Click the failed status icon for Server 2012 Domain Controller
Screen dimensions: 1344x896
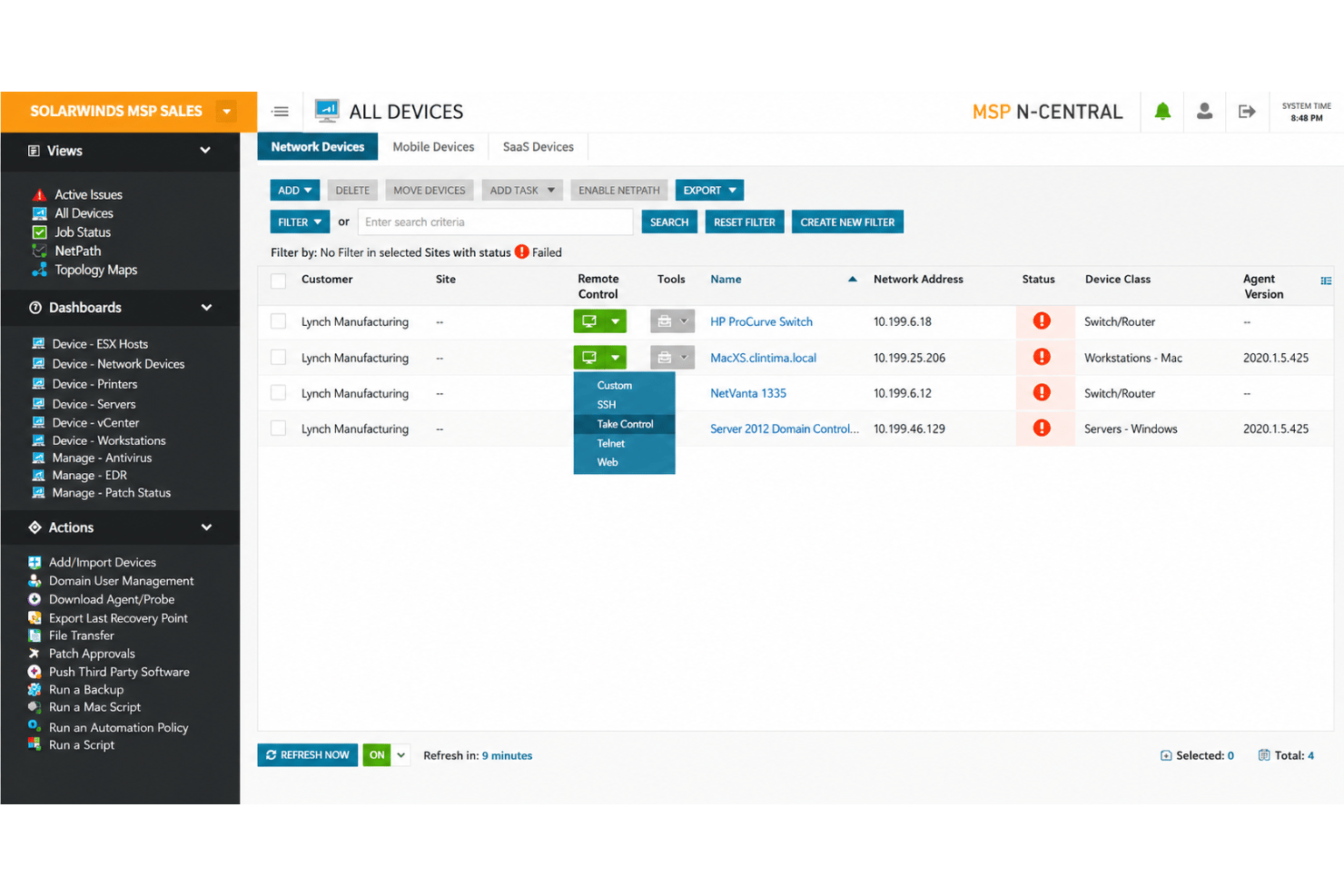1042,428
